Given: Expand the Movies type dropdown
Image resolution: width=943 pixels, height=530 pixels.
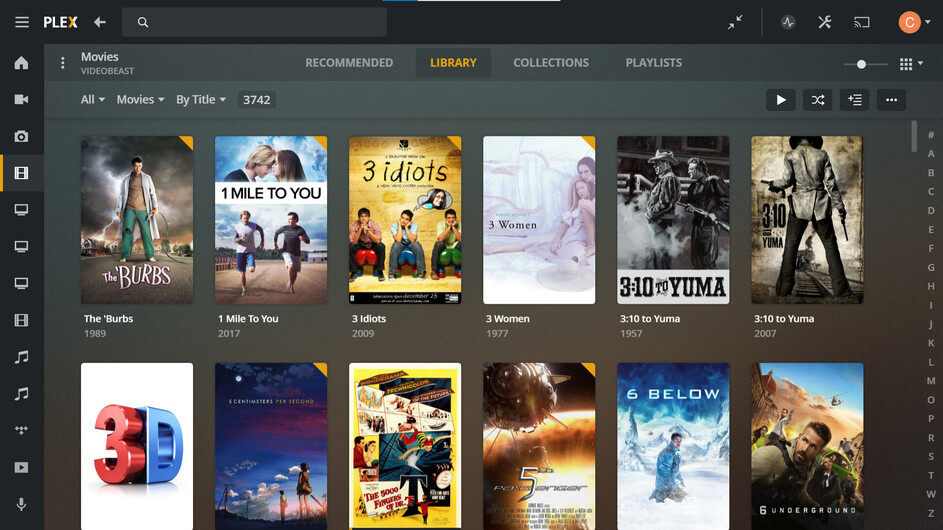Looking at the screenshot, I should (140, 100).
